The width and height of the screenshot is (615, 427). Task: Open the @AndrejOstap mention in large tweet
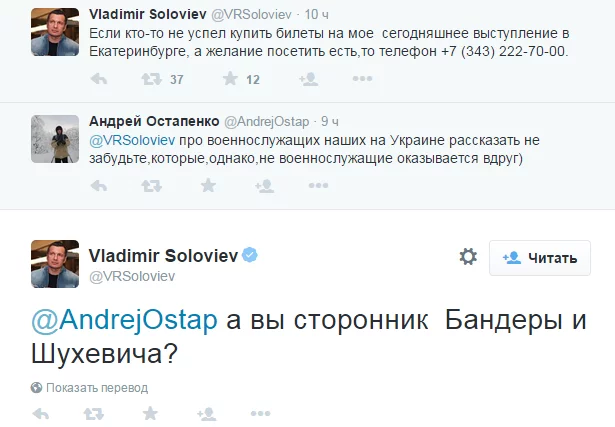(x=125, y=320)
